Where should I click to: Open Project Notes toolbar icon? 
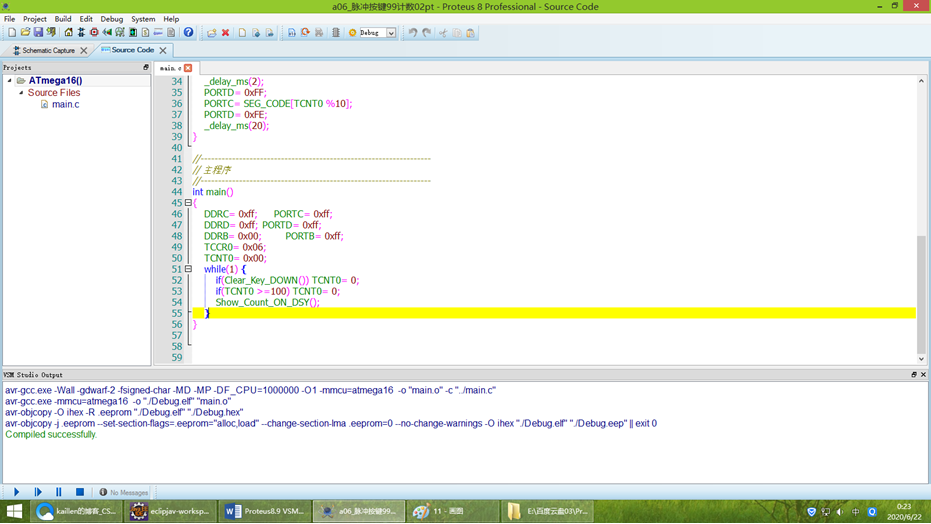171,33
